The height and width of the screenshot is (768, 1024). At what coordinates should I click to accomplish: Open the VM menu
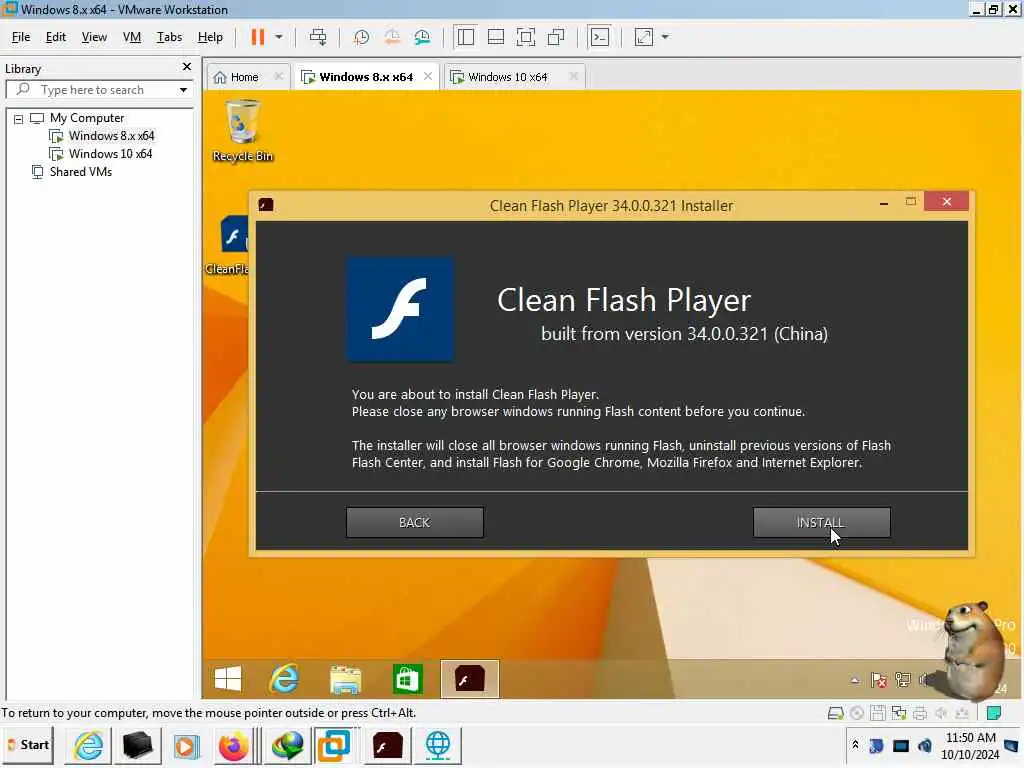tap(132, 37)
